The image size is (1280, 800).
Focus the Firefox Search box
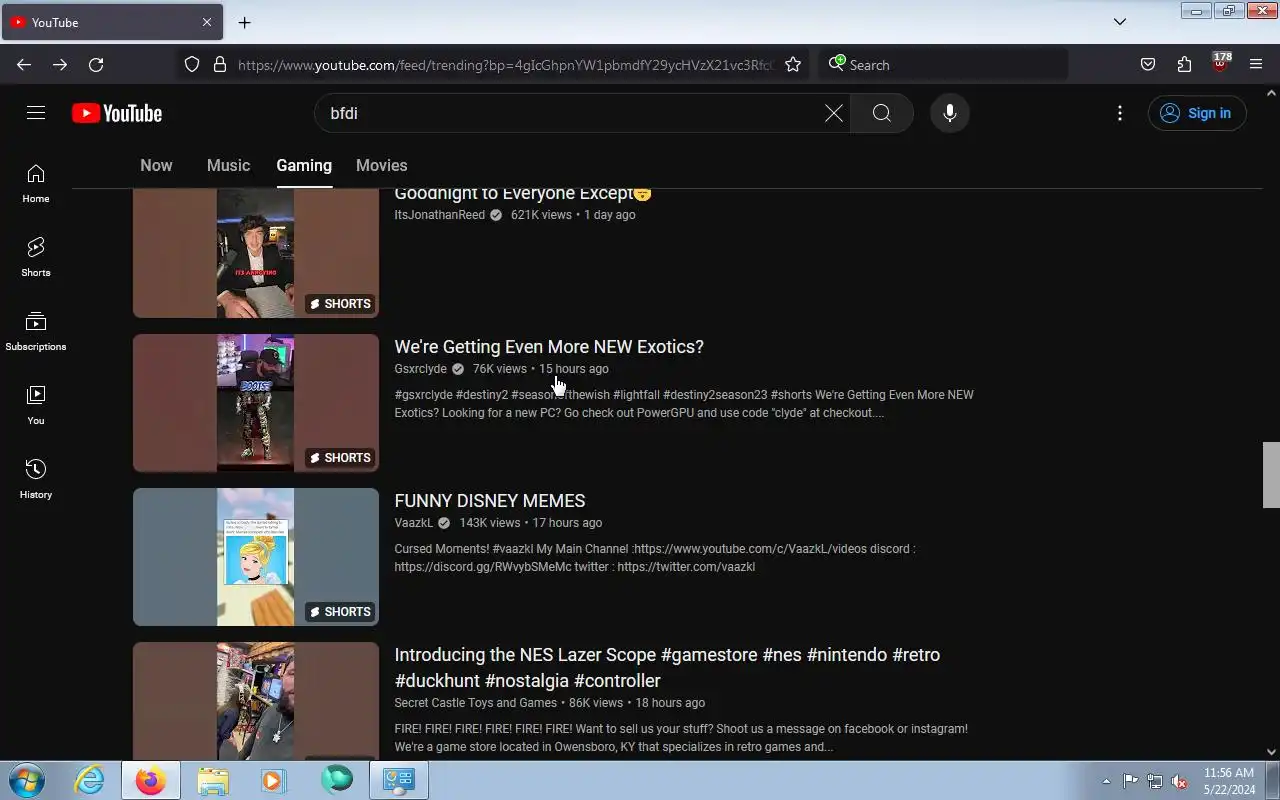pyautogui.click(x=944, y=65)
